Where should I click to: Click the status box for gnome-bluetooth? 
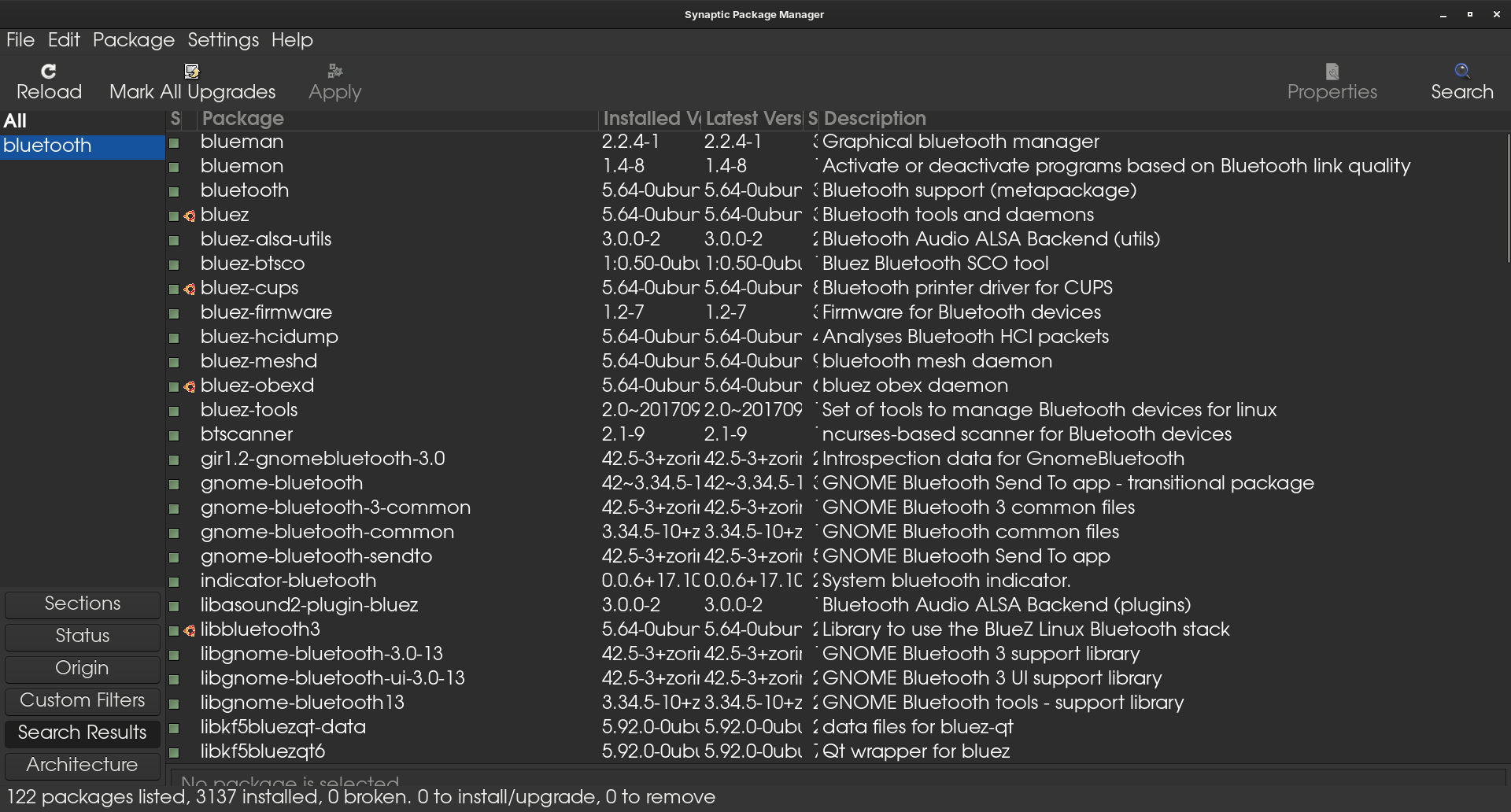pyautogui.click(x=175, y=484)
